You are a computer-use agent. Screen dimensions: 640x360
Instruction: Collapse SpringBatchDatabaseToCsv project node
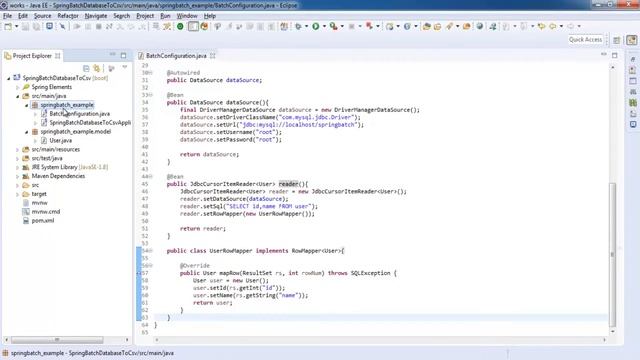(x=9, y=78)
